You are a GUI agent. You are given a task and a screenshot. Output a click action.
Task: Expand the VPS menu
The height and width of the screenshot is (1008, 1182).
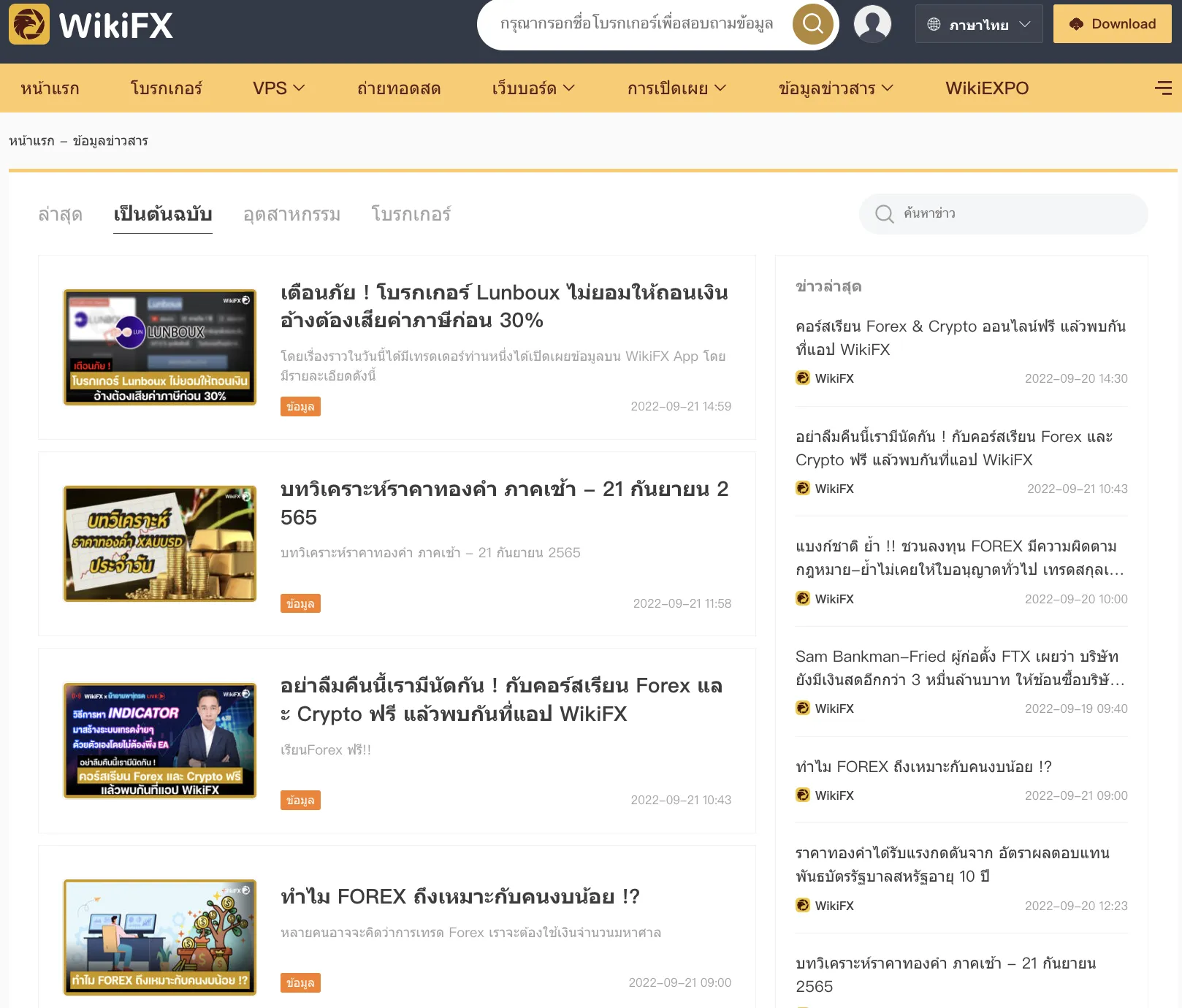point(279,88)
